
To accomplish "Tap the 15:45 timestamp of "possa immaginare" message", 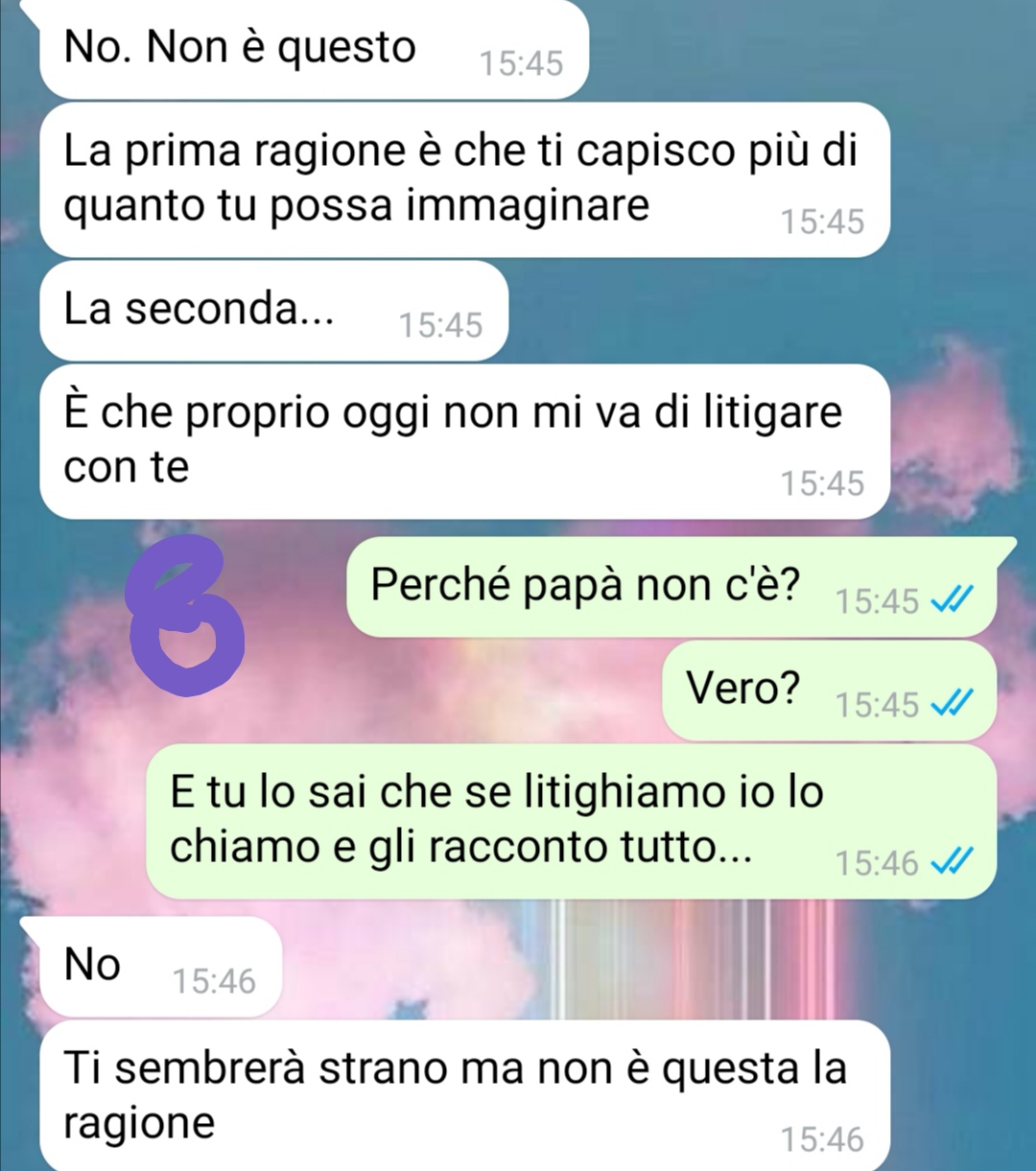I will 822,222.
